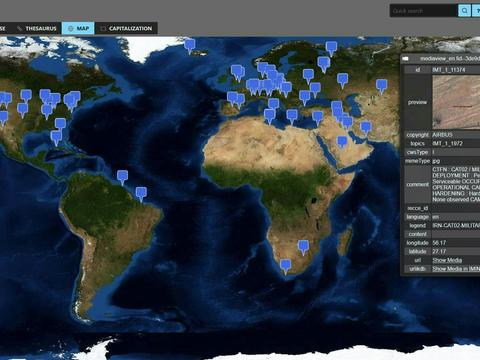Select the northernmost marker over northern Russia
The height and width of the screenshot is (360, 480).
[x=331, y=48]
